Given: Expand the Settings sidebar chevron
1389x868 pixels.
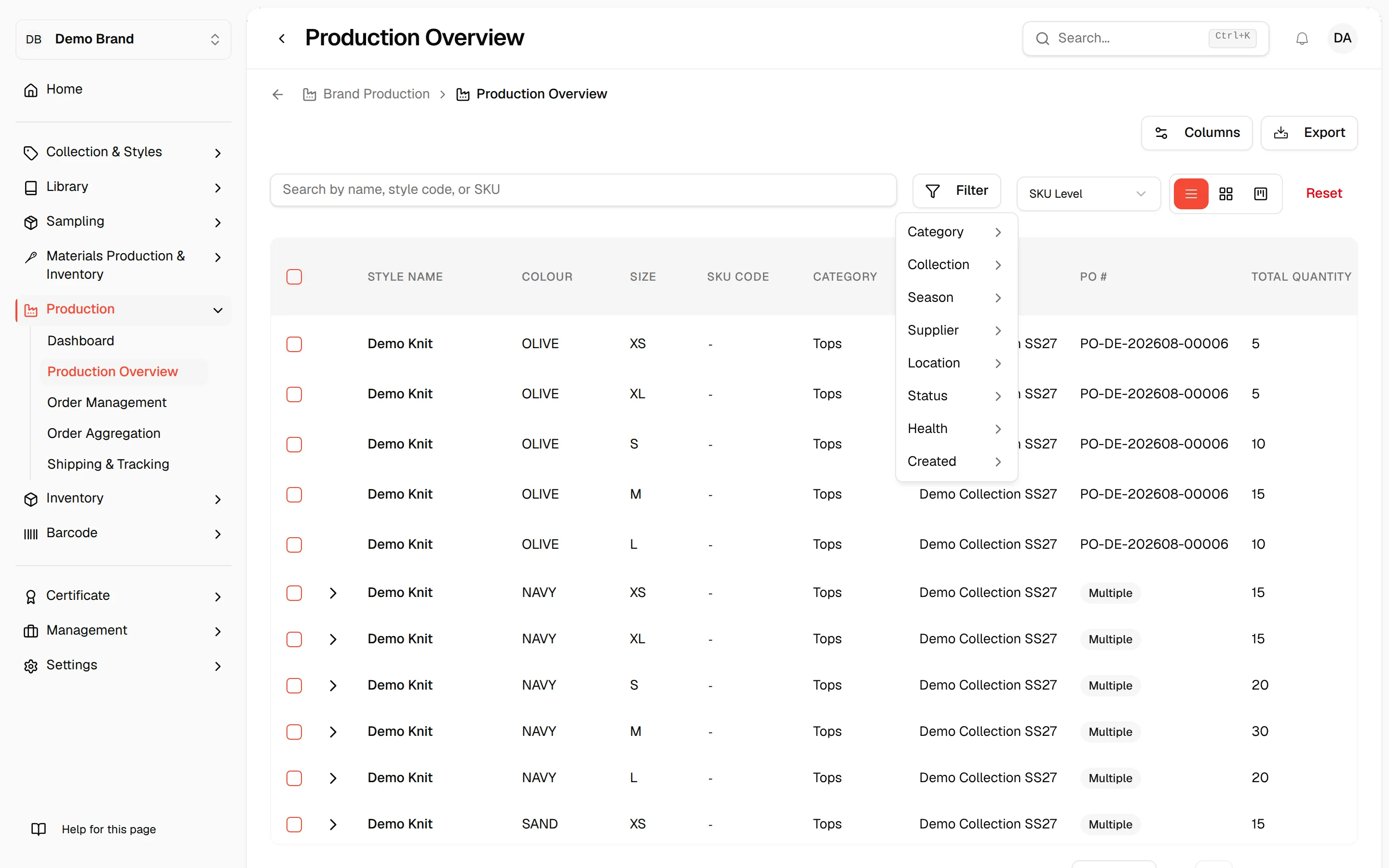Looking at the screenshot, I should [218, 665].
